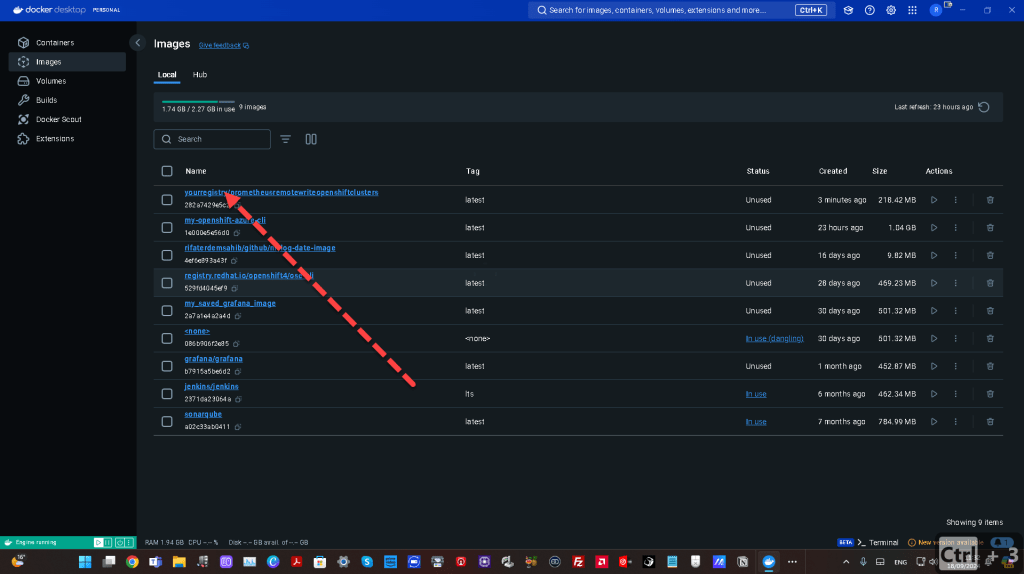
Task: Open Chrome from the taskbar
Action: [132, 562]
